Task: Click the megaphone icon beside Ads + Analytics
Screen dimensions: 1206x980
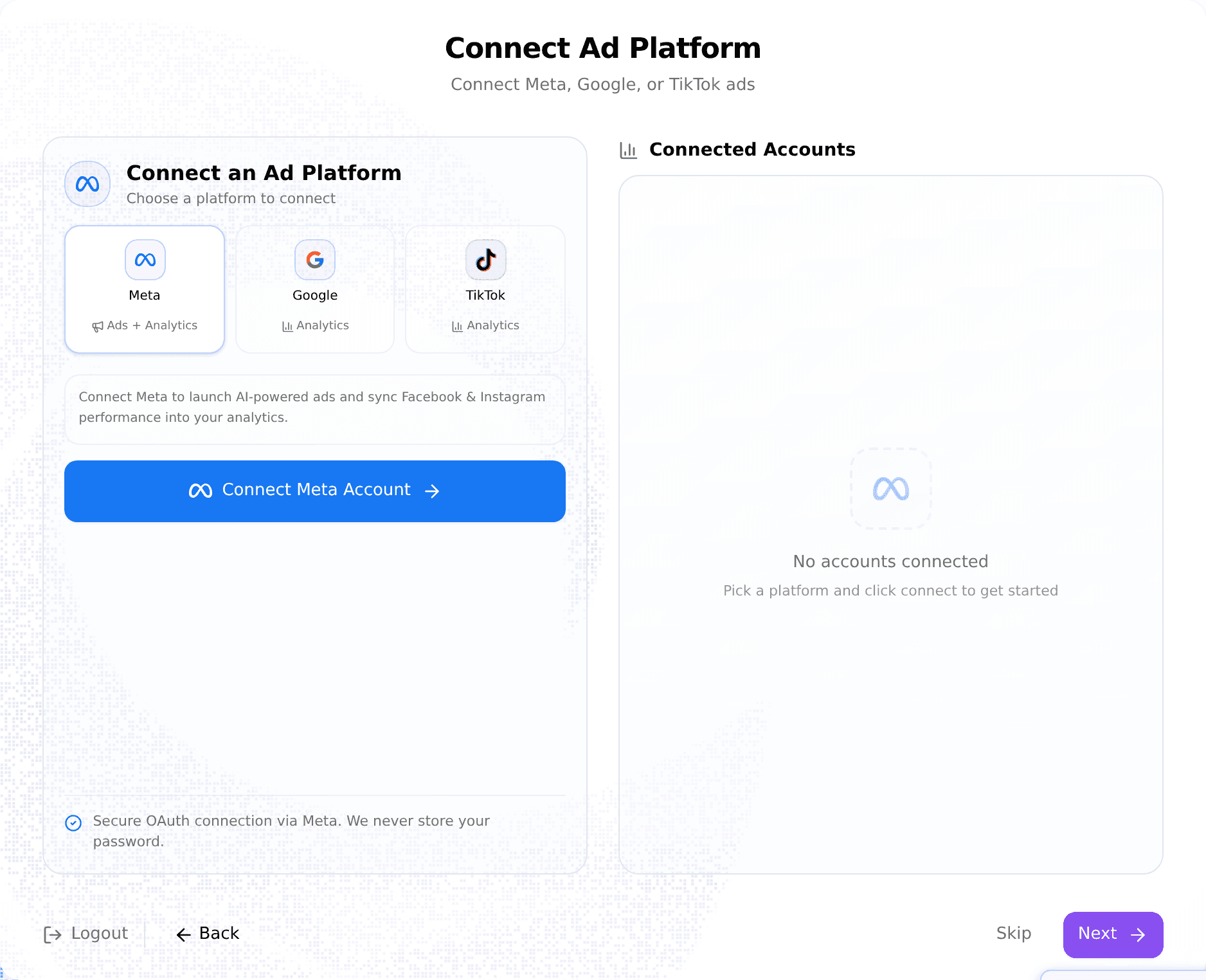Action: (98, 327)
